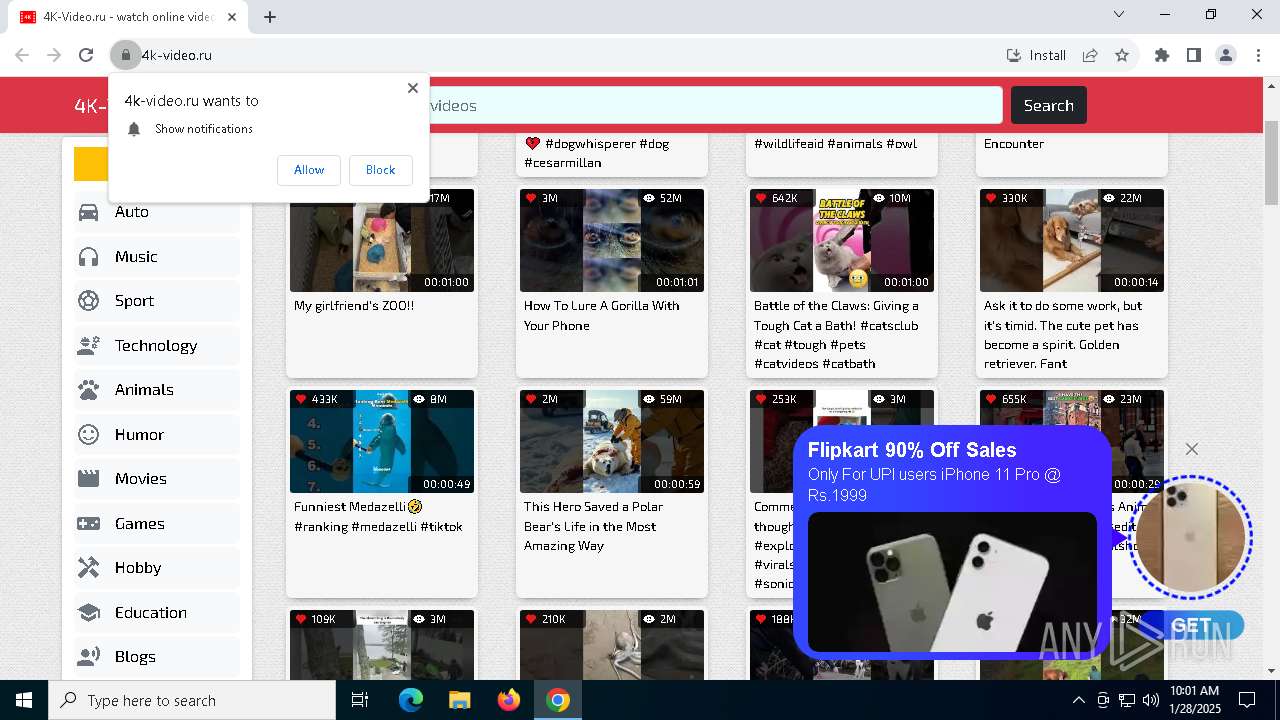Click the address bar URL
This screenshot has height=720, width=1280.
coord(176,55)
